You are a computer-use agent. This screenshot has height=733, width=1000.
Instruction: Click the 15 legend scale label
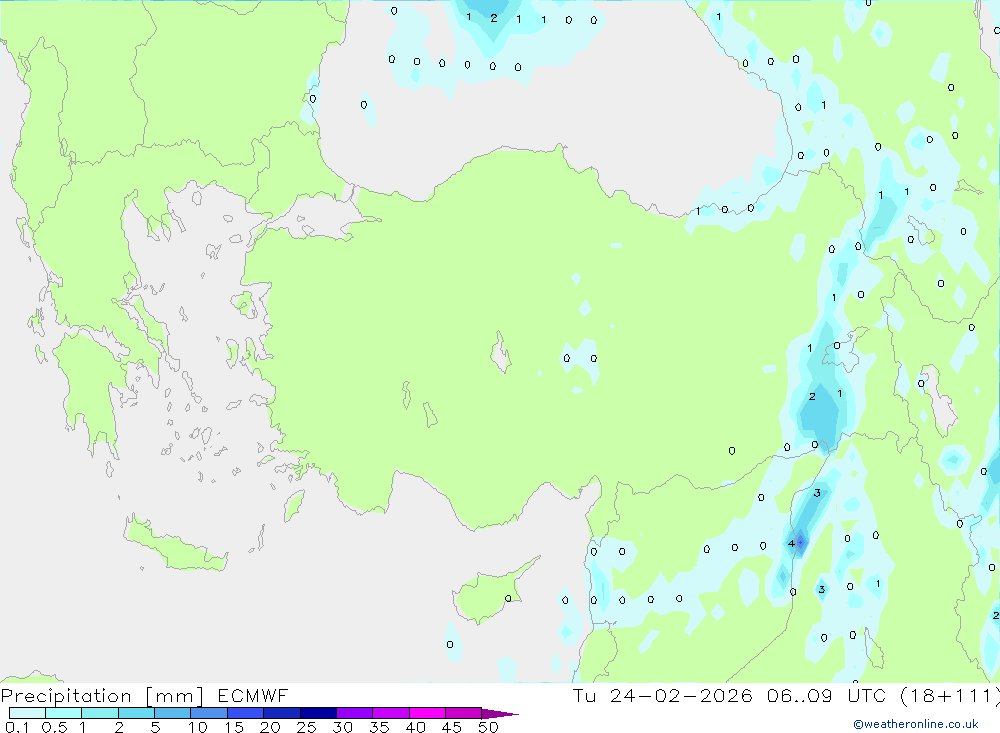[234, 727]
